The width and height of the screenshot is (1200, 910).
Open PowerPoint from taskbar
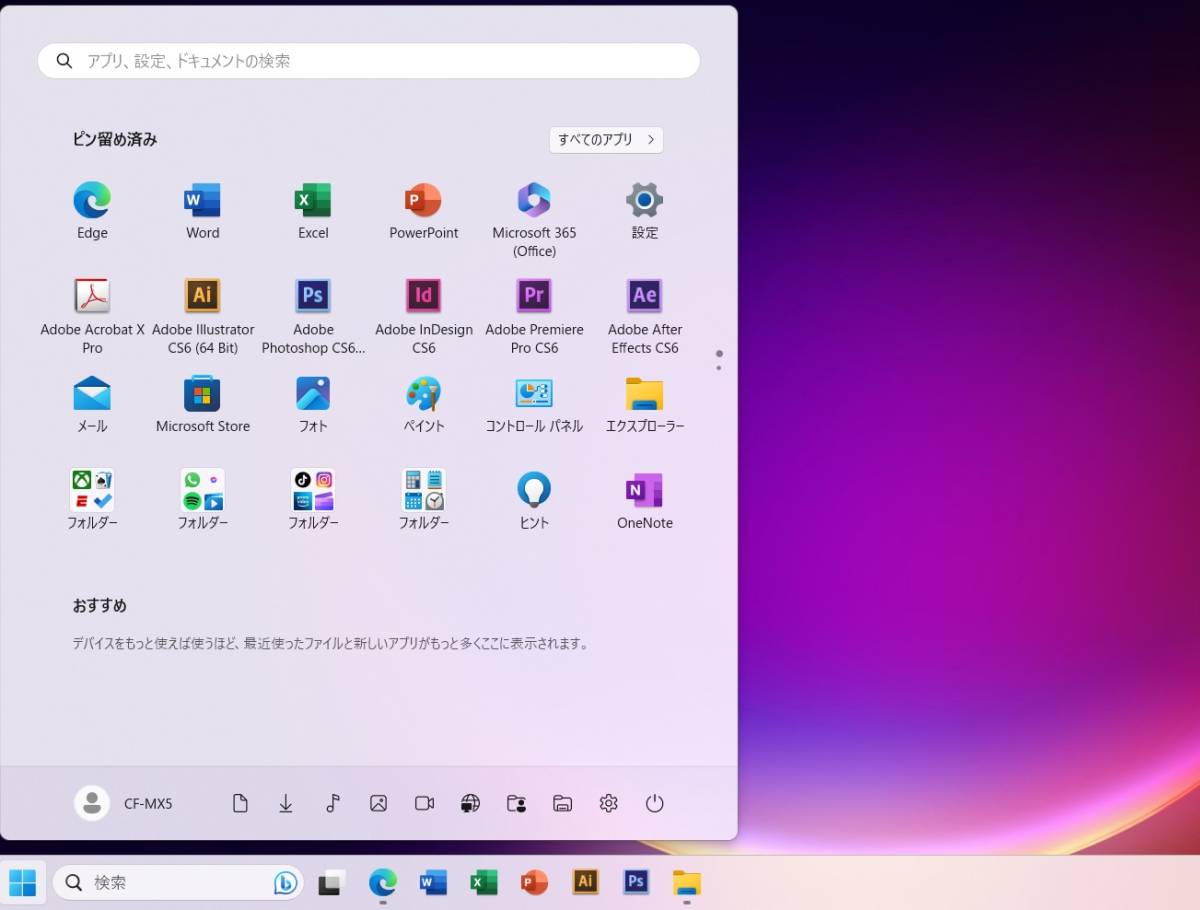534,882
